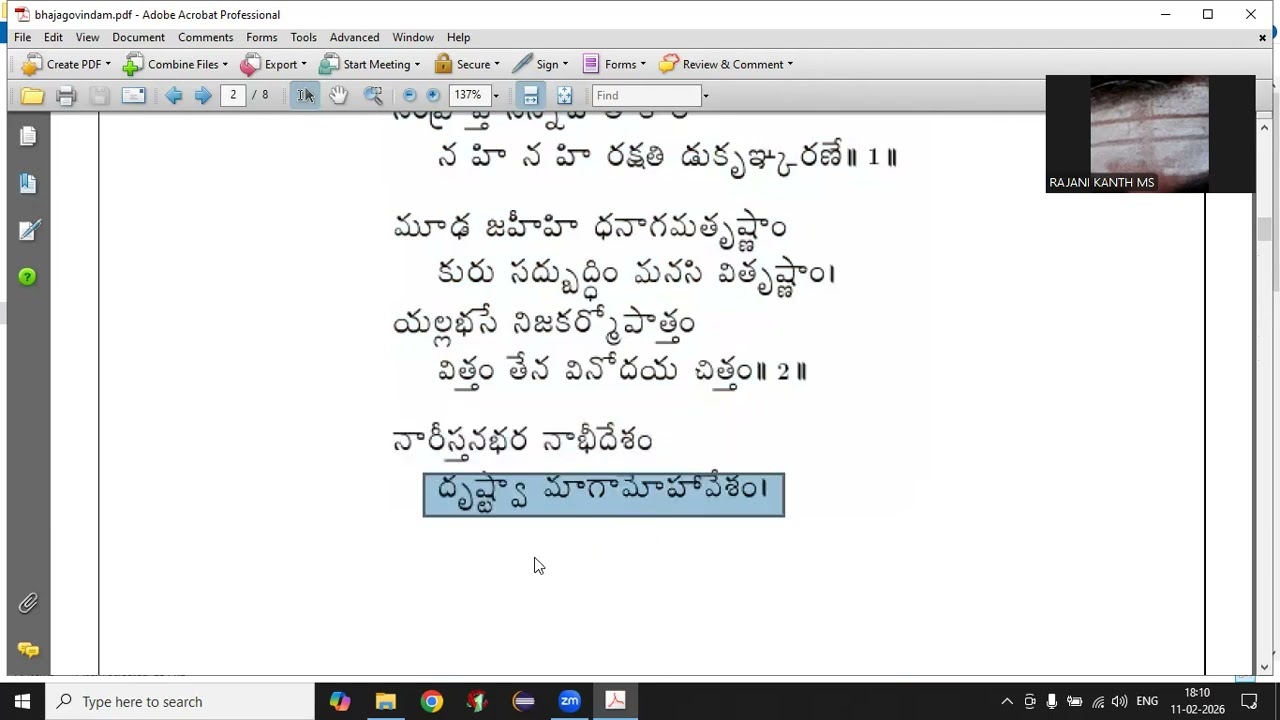The image size is (1280, 720).
Task: Toggle the fit-one-full-page view icon
Action: 565,95
